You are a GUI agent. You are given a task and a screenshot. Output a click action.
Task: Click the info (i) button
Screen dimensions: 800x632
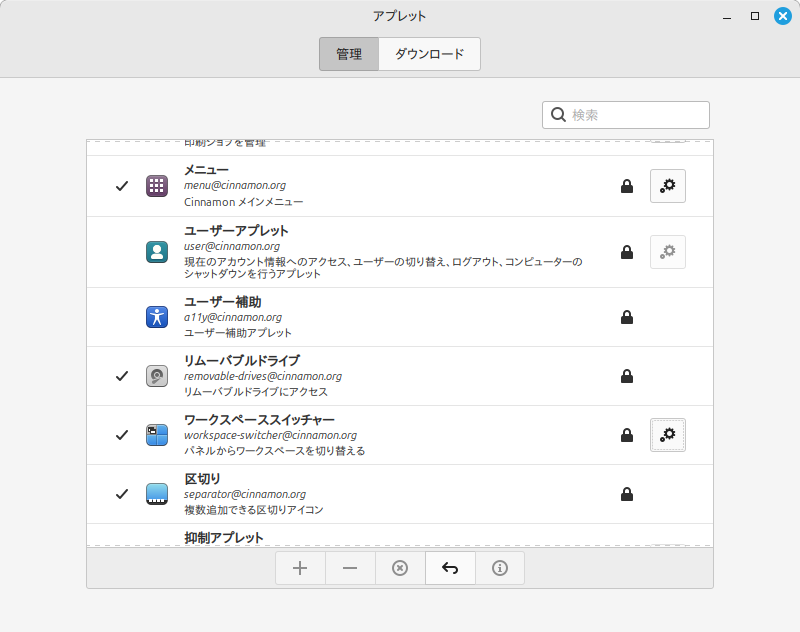[500, 568]
